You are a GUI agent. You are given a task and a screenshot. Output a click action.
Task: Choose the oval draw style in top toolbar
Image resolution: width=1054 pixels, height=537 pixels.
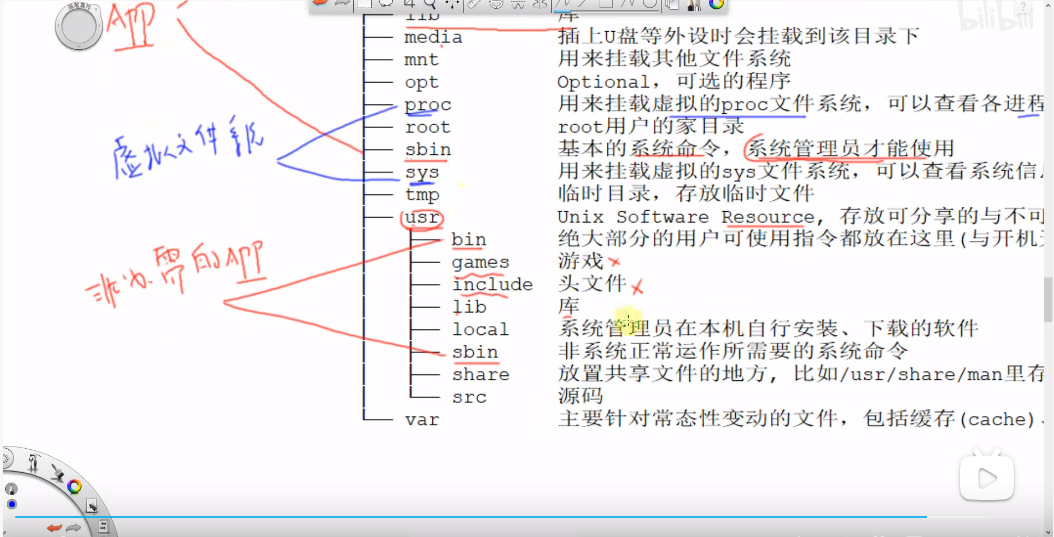point(650,3)
